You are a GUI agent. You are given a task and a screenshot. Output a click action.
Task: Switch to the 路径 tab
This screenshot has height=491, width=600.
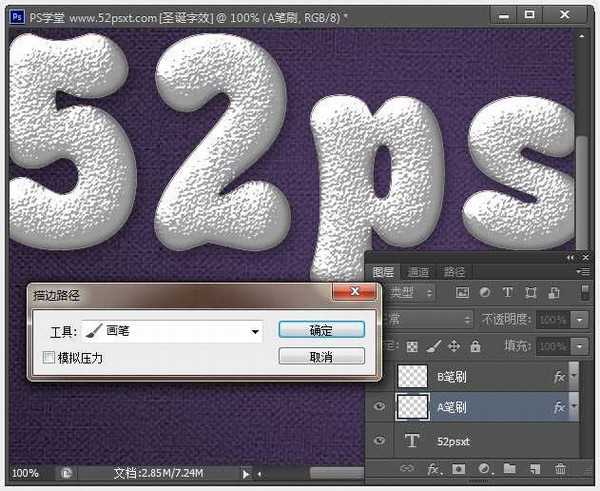[x=454, y=272]
